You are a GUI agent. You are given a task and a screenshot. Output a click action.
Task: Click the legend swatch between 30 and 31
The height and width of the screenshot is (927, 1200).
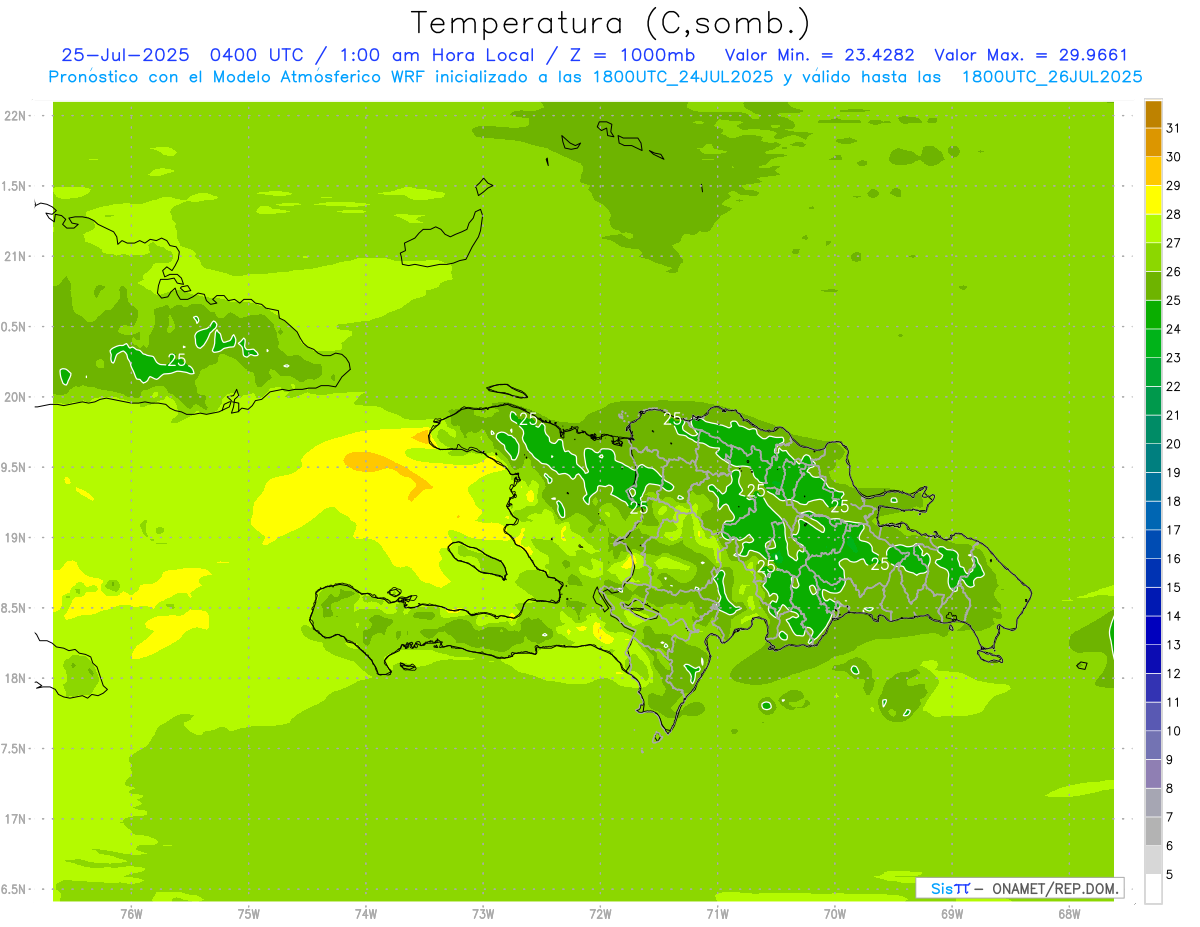click(x=1153, y=143)
